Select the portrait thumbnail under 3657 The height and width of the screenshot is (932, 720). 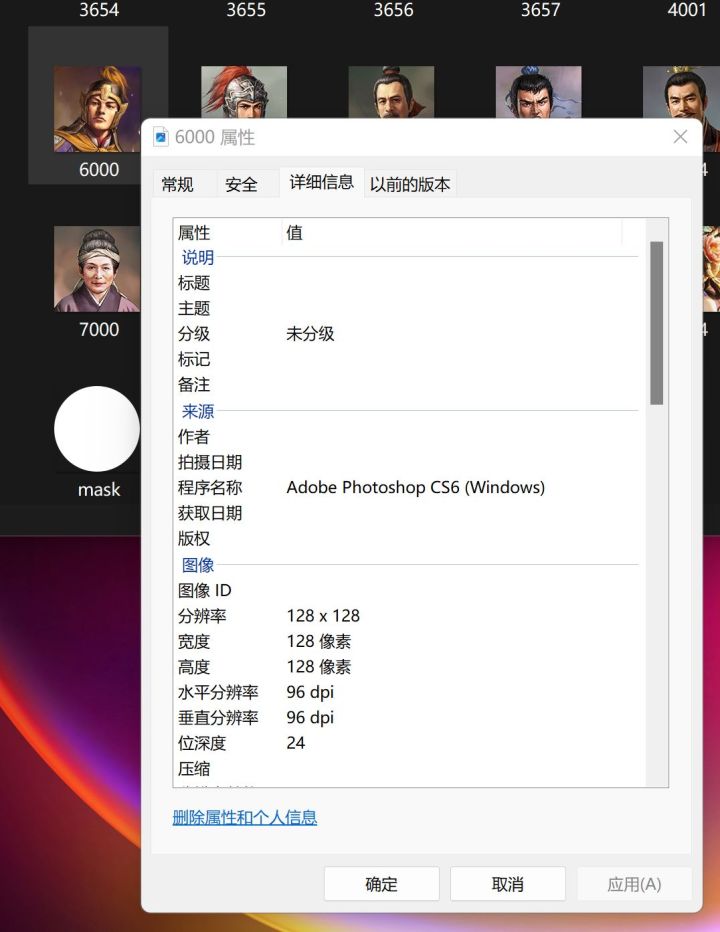click(539, 92)
